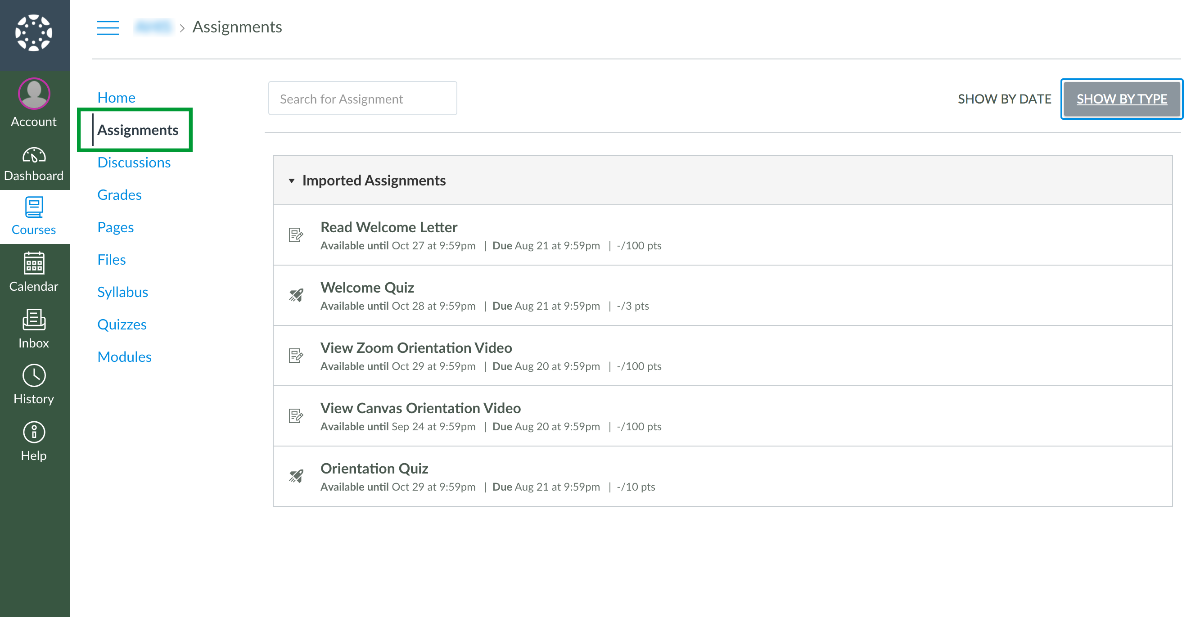This screenshot has height=617, width=1200.
Task: Select Show By Type view
Action: tap(1121, 99)
